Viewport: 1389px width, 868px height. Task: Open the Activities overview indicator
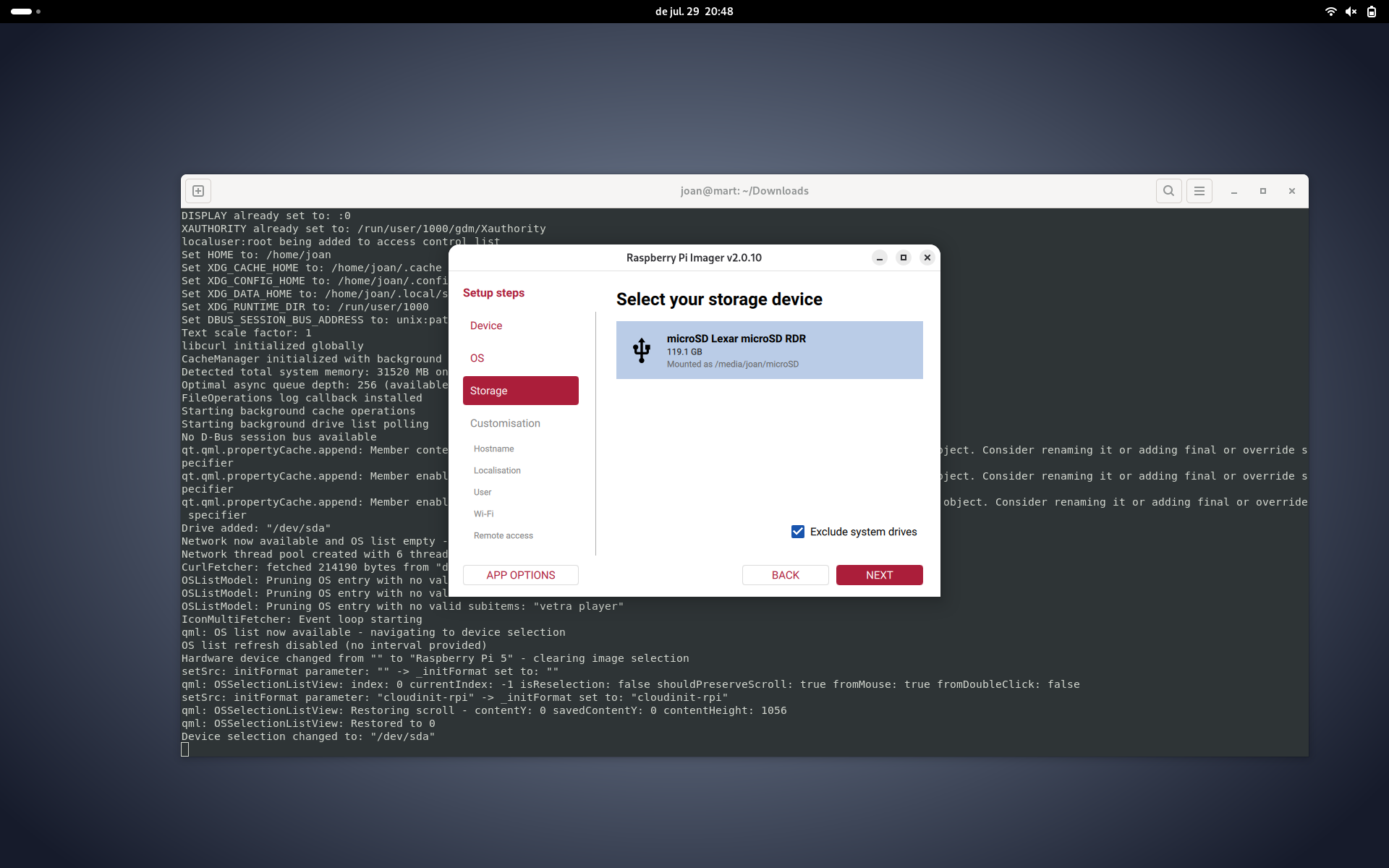click(26, 12)
